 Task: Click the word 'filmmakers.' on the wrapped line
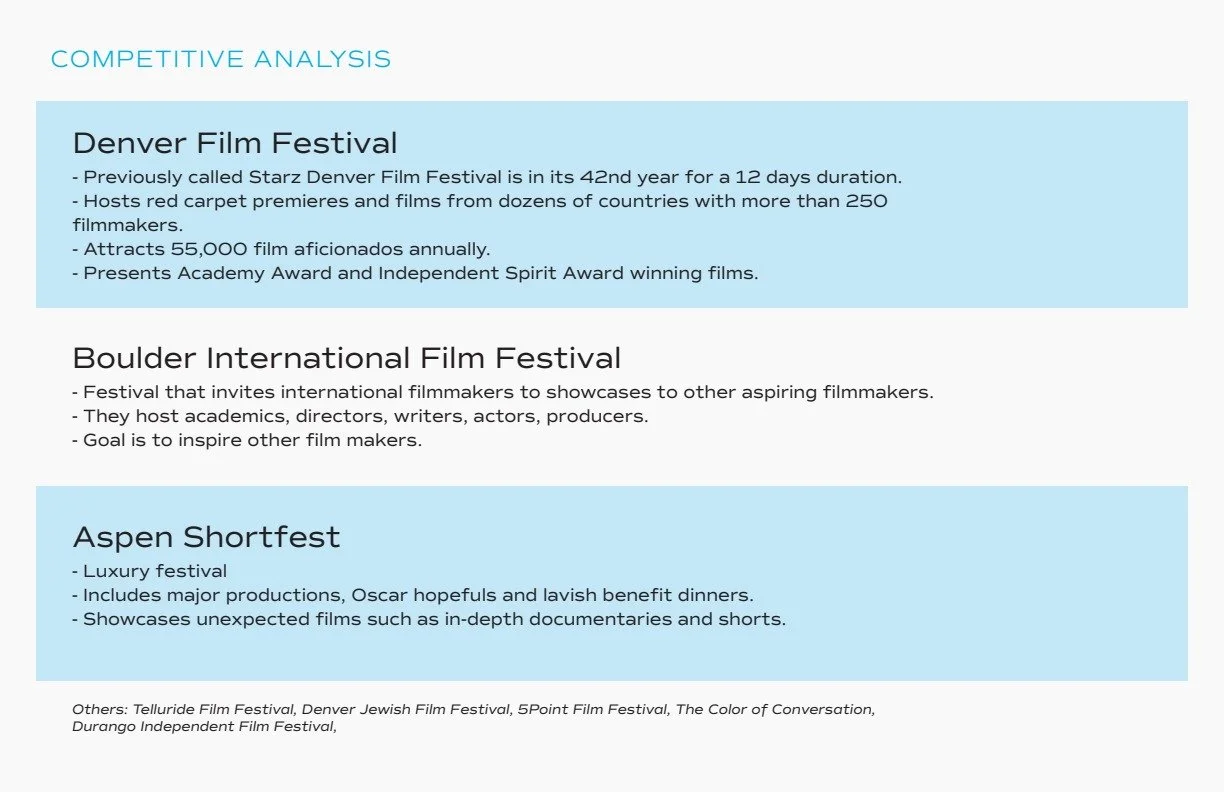click(x=128, y=225)
